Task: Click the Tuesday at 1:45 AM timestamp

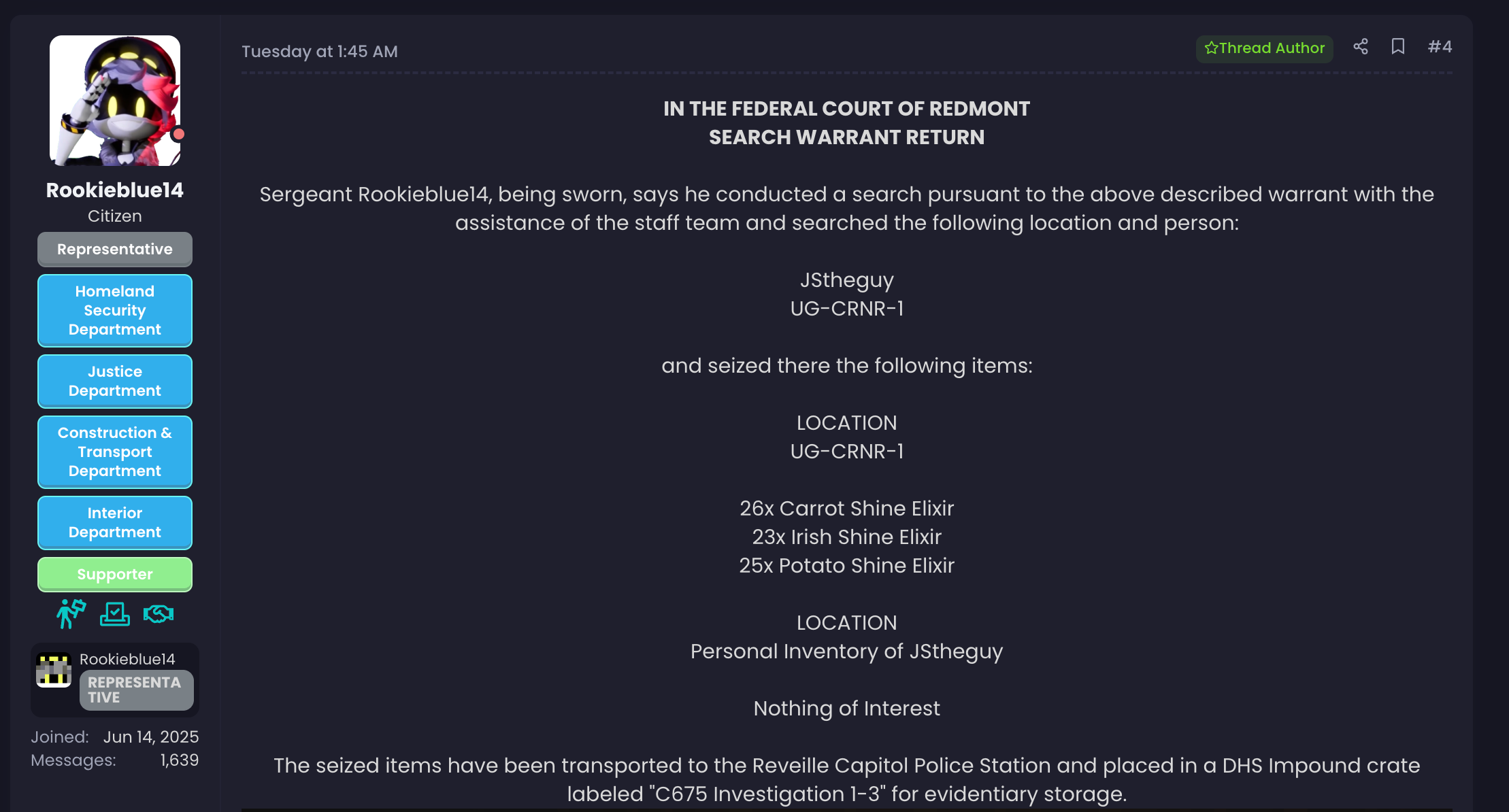Action: (x=320, y=52)
